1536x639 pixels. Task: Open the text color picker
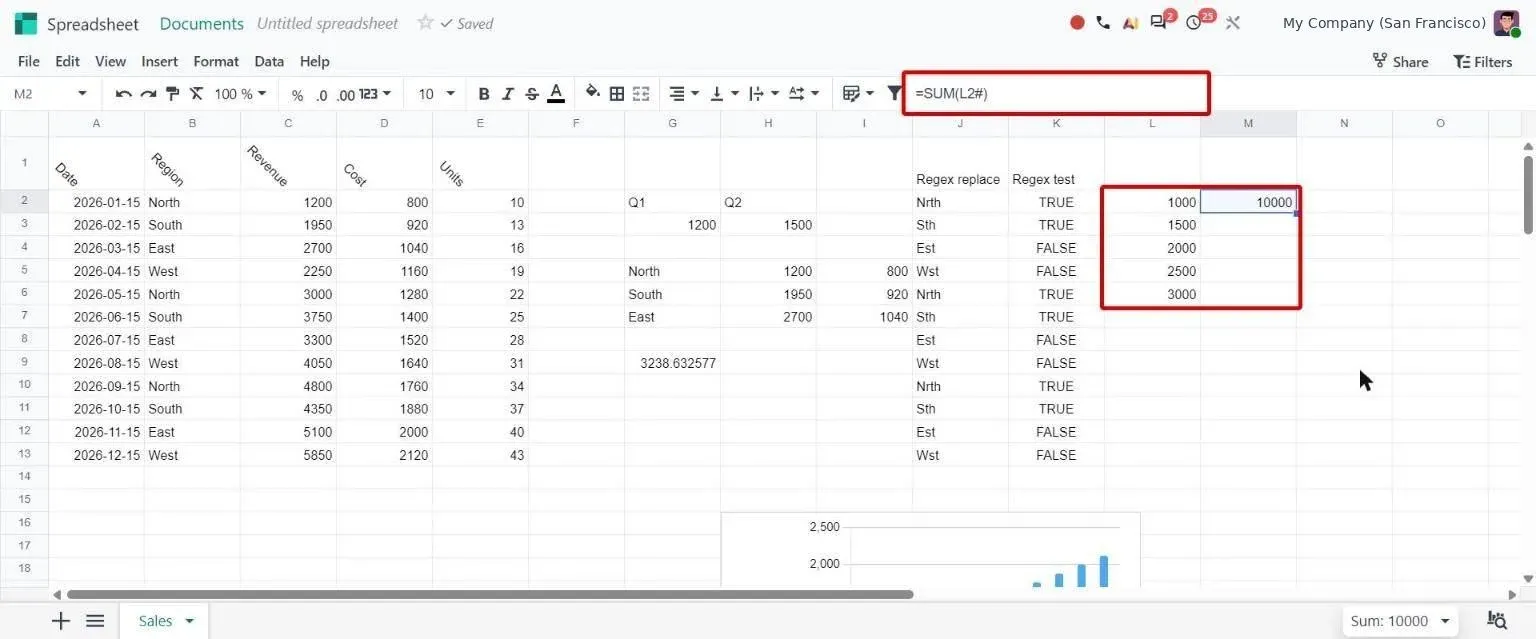tap(556, 94)
